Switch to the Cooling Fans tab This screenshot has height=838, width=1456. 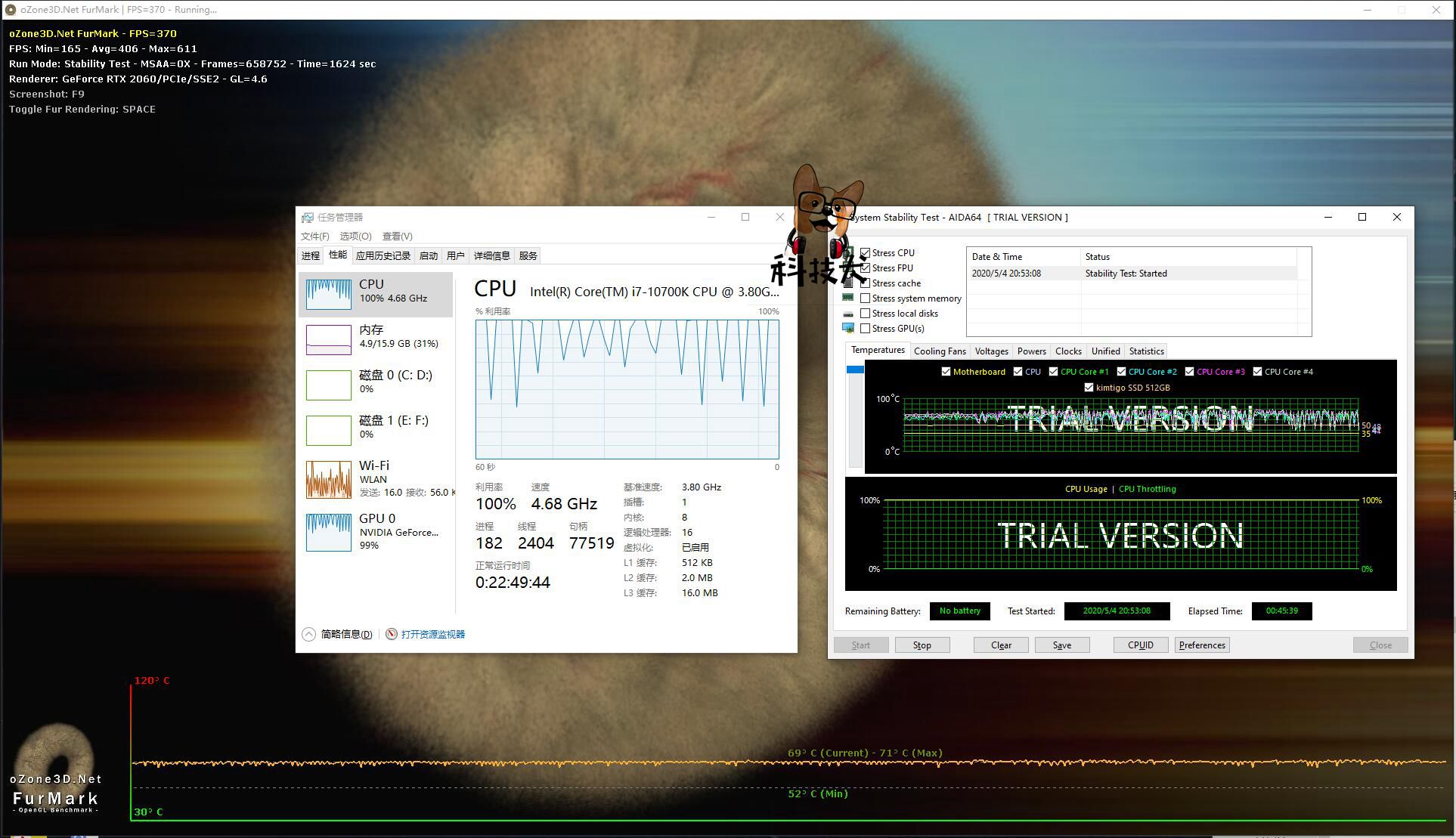[x=939, y=351]
